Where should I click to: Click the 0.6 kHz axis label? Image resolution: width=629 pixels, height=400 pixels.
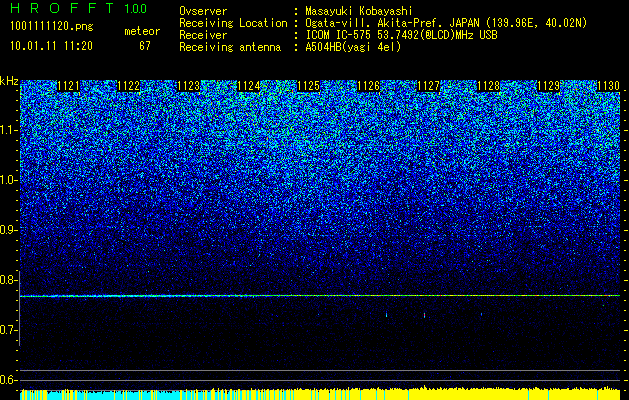point(8,380)
